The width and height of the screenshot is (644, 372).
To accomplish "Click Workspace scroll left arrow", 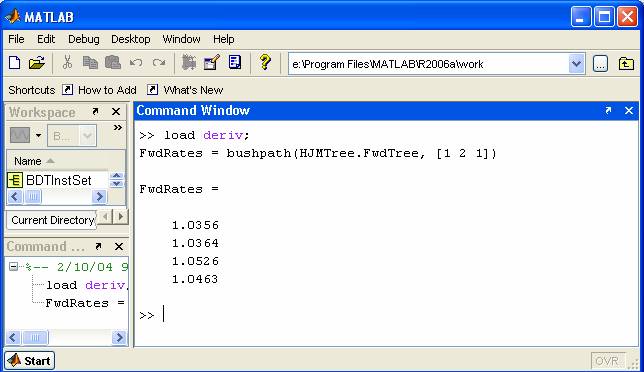I will click(15, 197).
